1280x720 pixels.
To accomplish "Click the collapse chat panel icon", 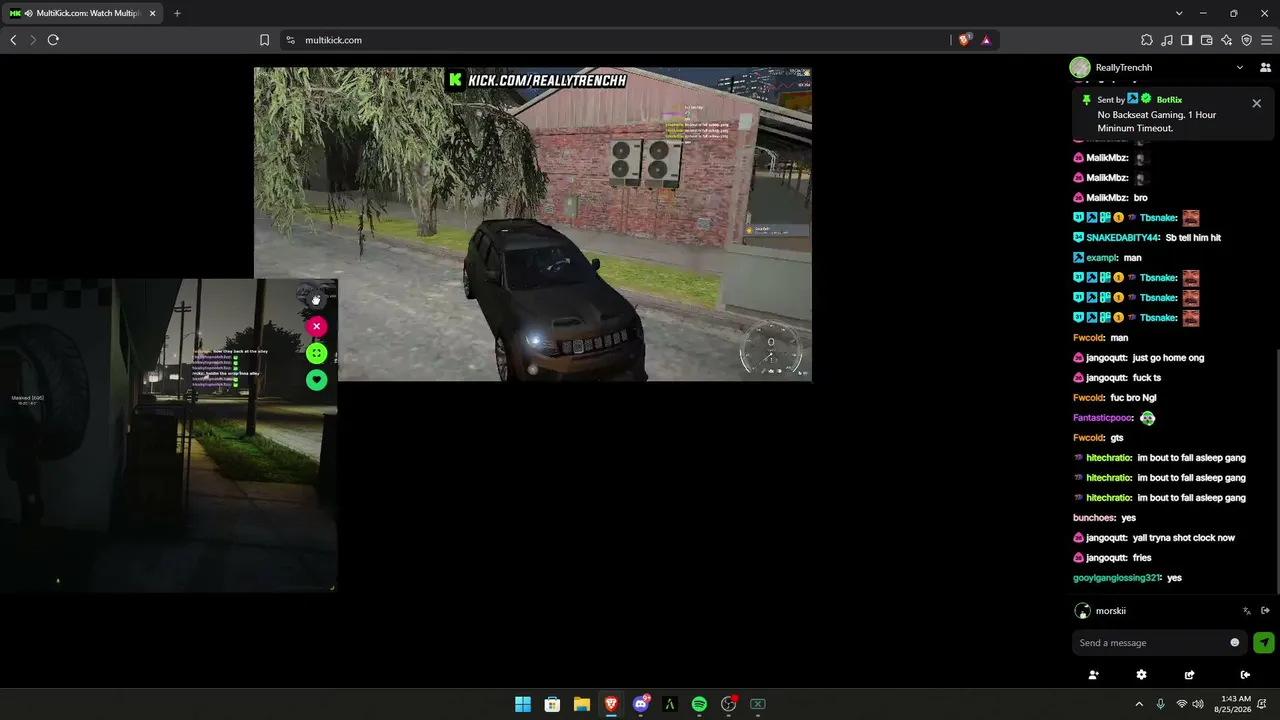I will pyautogui.click(x=1245, y=675).
